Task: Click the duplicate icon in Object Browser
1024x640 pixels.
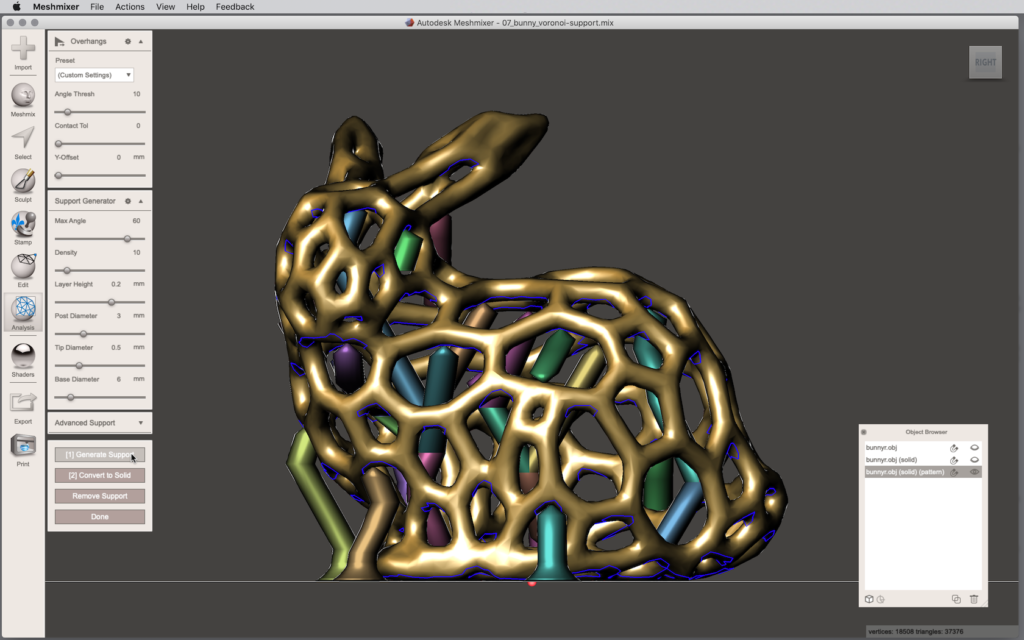Action: [x=956, y=599]
